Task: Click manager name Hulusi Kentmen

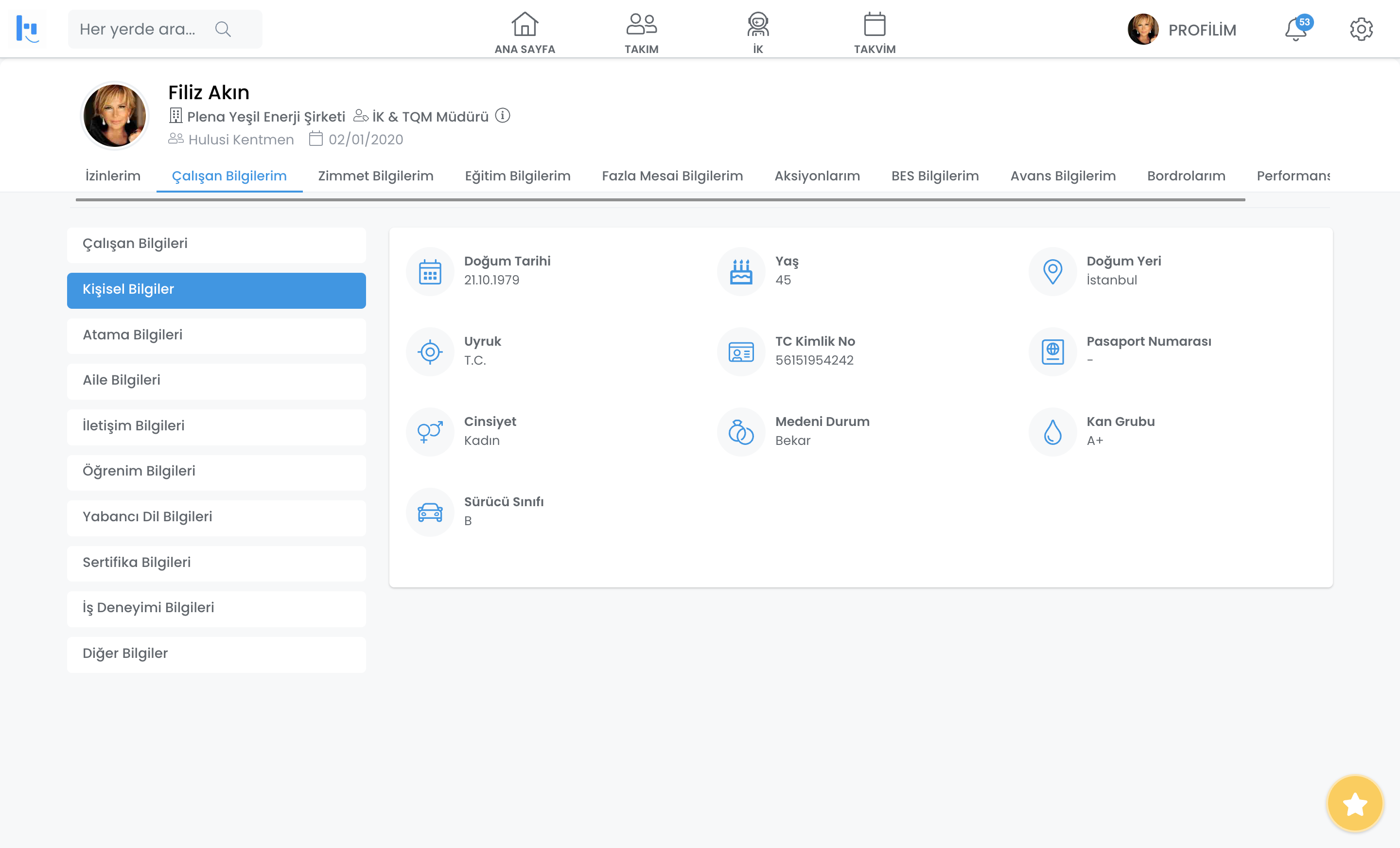Action: pyautogui.click(x=241, y=139)
